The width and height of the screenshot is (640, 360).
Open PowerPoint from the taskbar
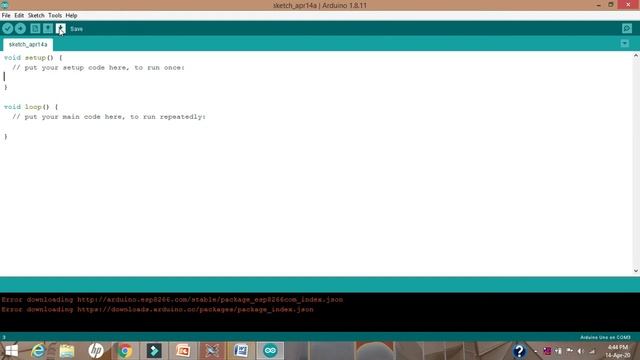[183, 351]
